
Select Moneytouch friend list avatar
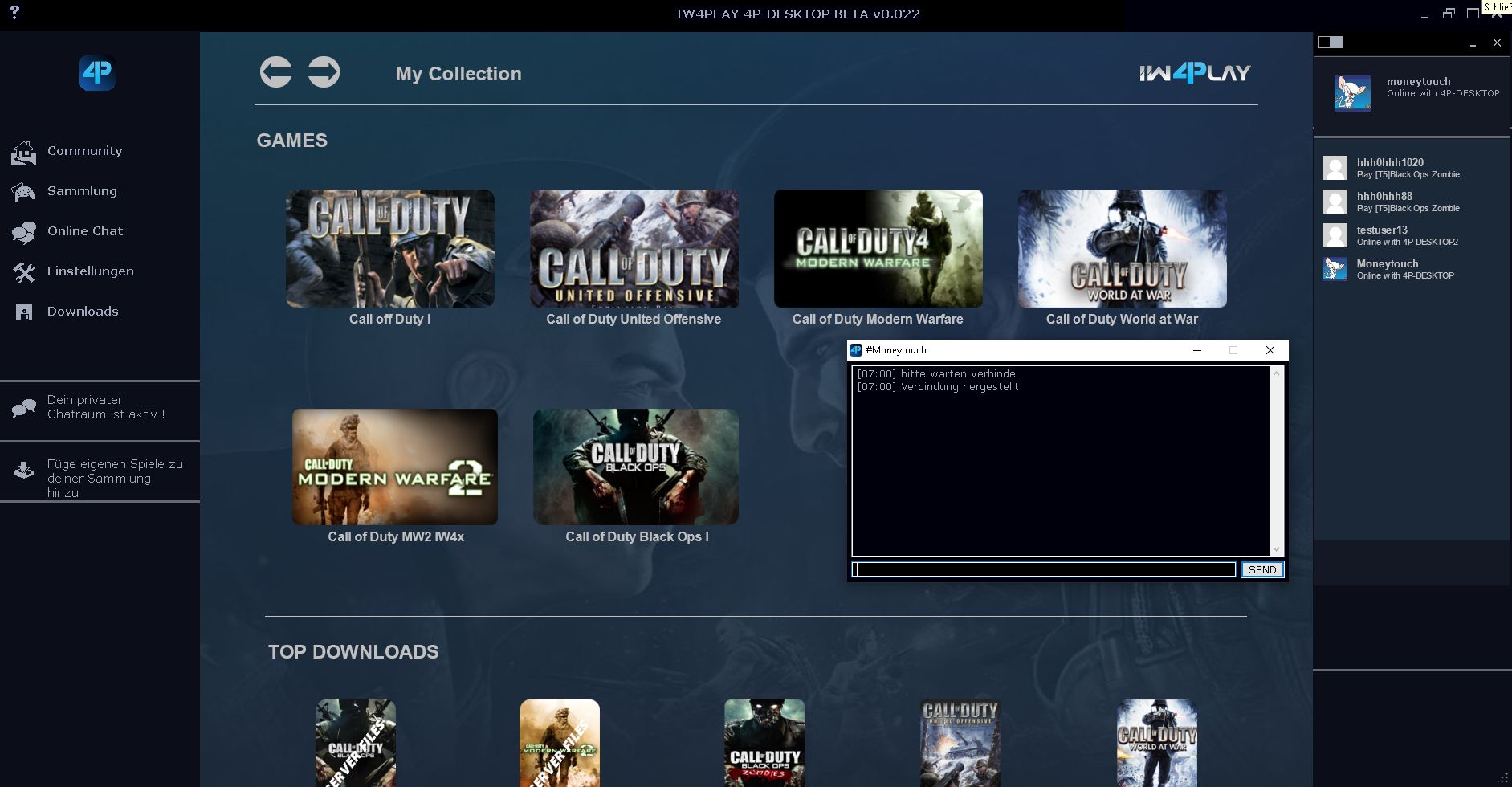coord(1335,269)
